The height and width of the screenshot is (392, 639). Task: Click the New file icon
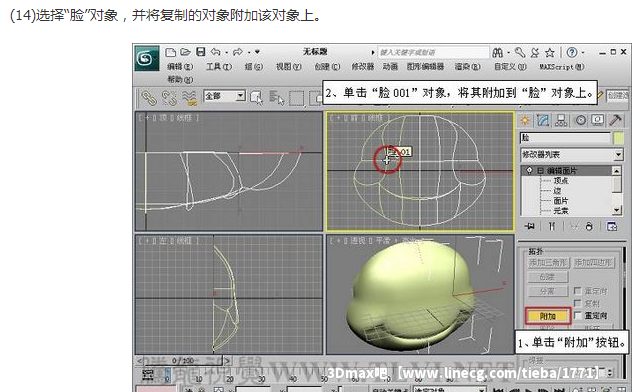click(x=170, y=52)
